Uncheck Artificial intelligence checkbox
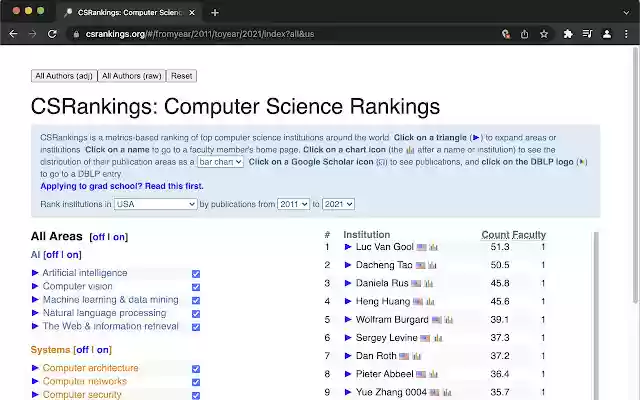 196,274
